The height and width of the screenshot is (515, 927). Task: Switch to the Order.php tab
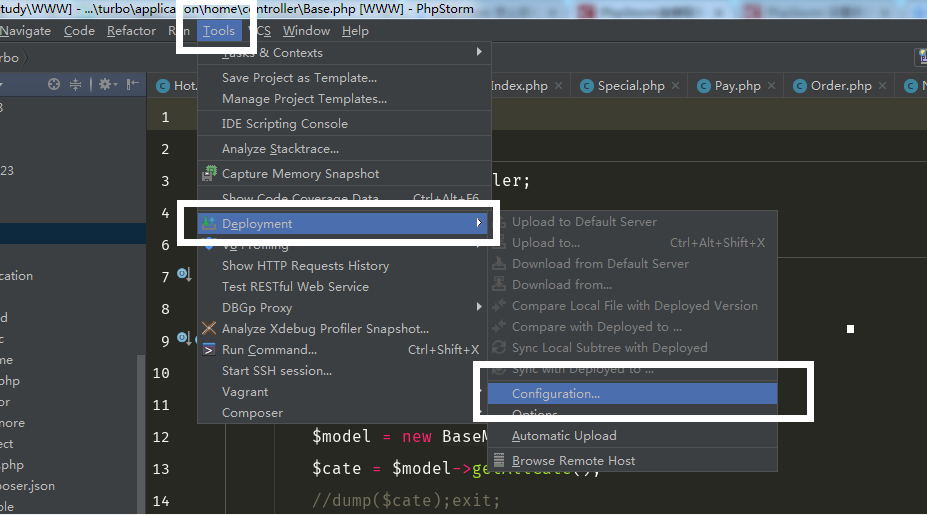click(x=841, y=86)
